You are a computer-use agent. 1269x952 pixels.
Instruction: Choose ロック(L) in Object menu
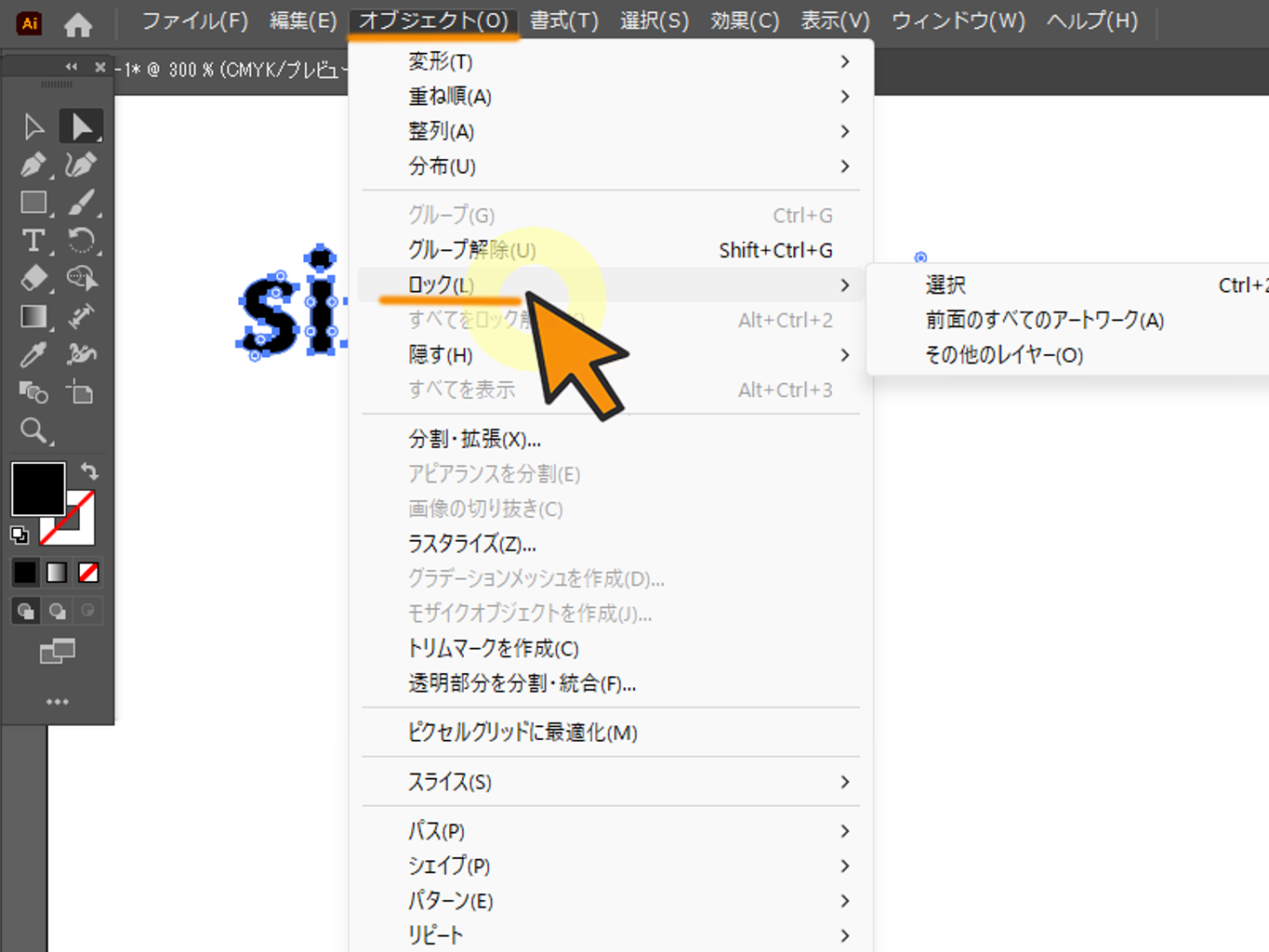pyautogui.click(x=611, y=285)
